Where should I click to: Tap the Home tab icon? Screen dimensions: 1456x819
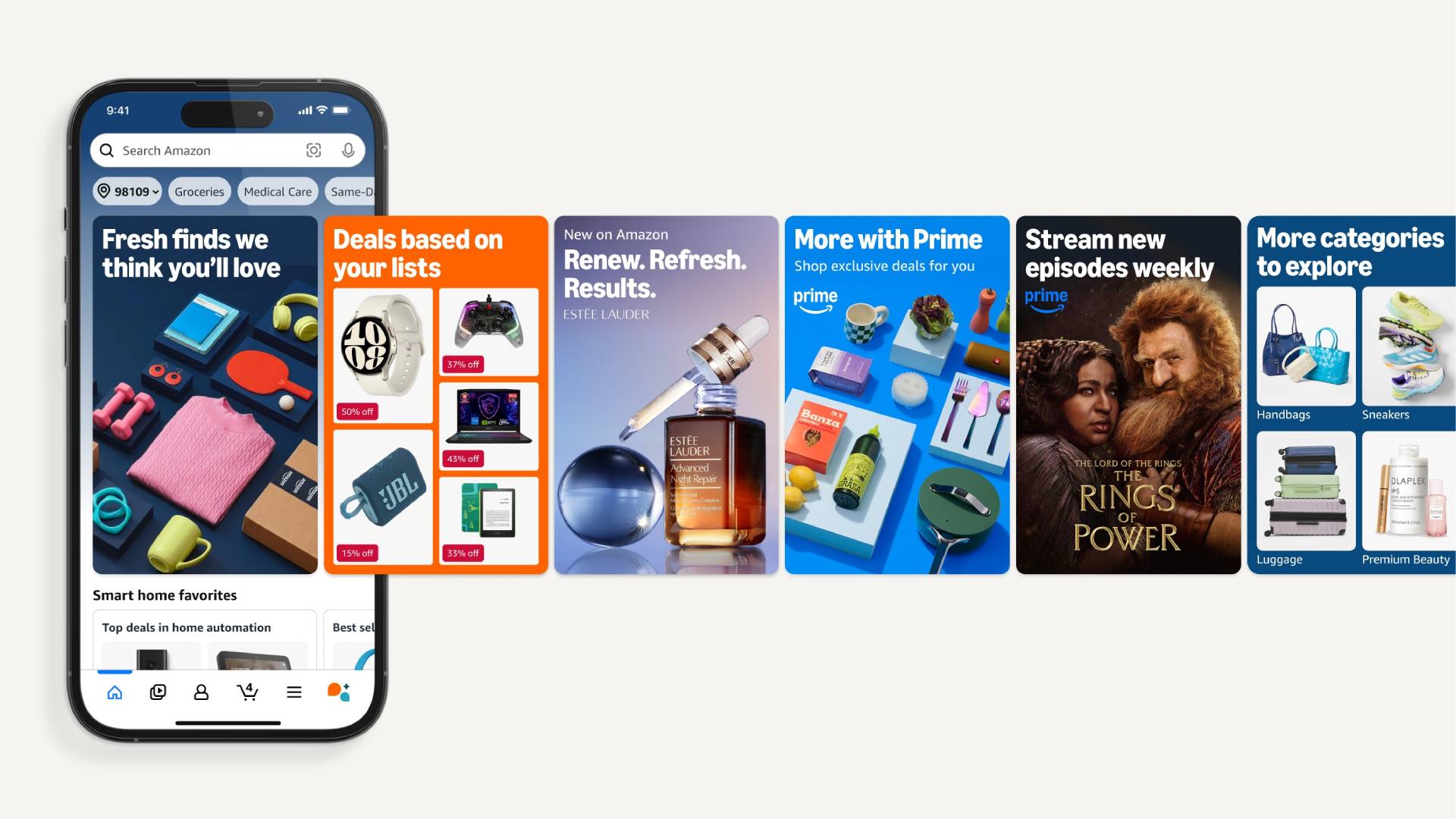115,691
